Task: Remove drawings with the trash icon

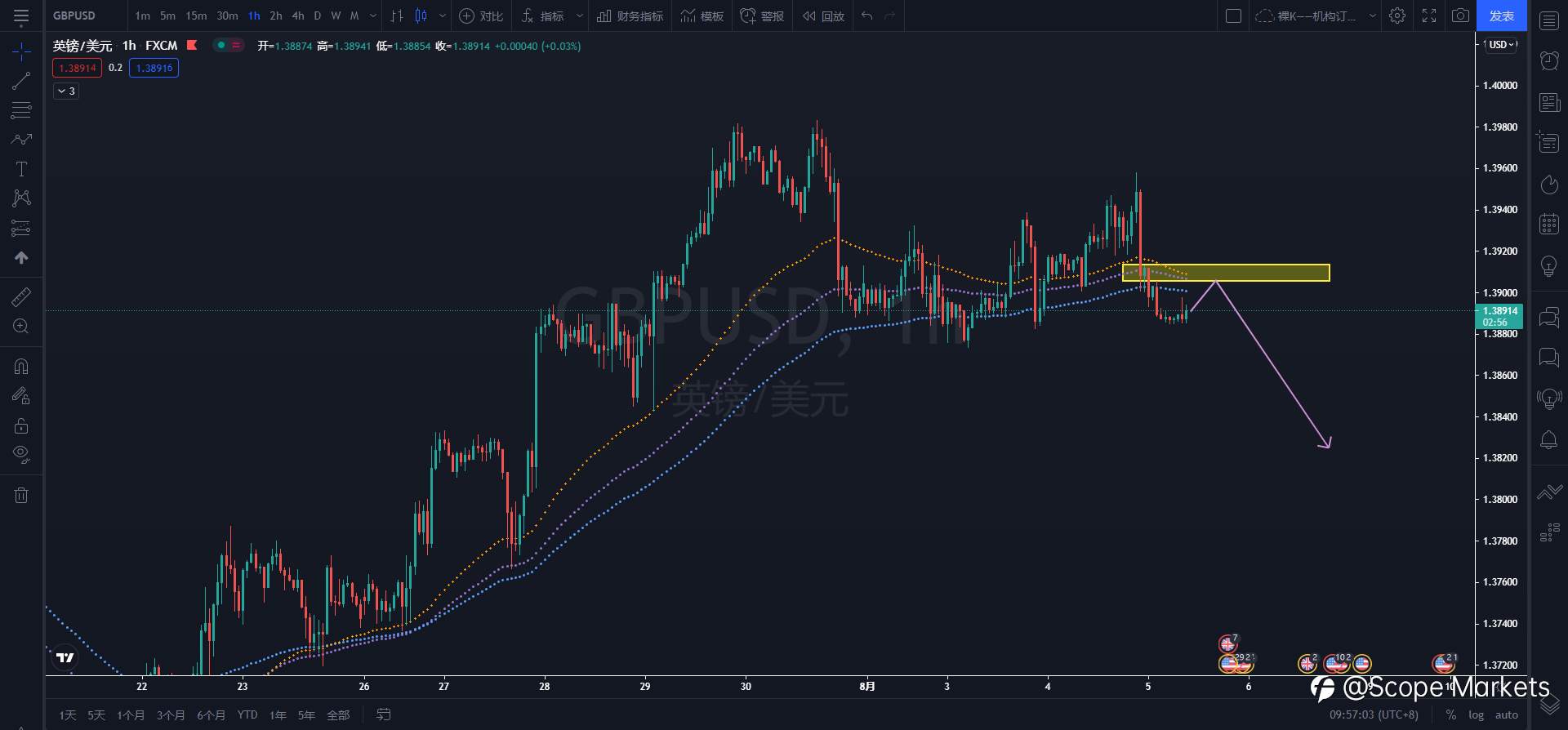Action: (x=21, y=495)
